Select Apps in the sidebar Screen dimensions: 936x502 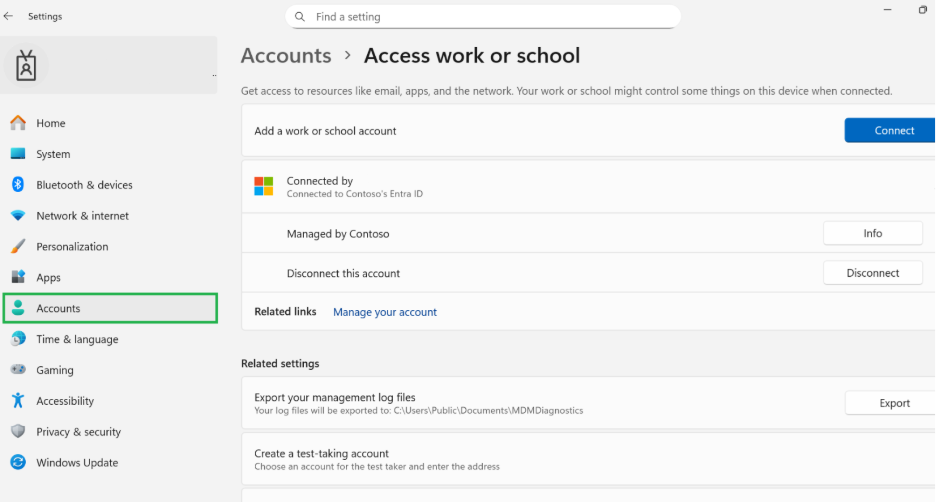(x=110, y=277)
